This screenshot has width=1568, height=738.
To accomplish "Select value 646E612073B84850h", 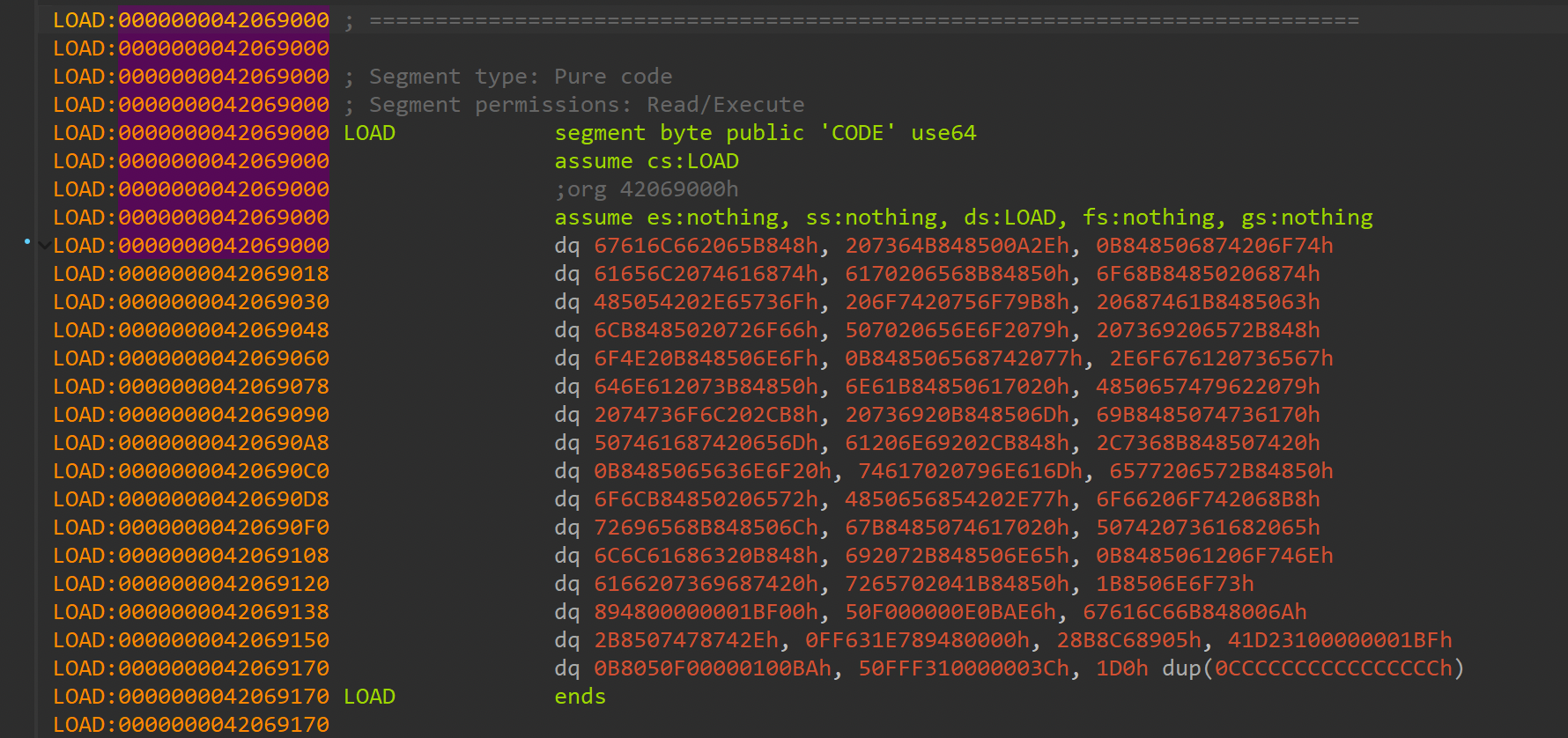I will tap(706, 387).
